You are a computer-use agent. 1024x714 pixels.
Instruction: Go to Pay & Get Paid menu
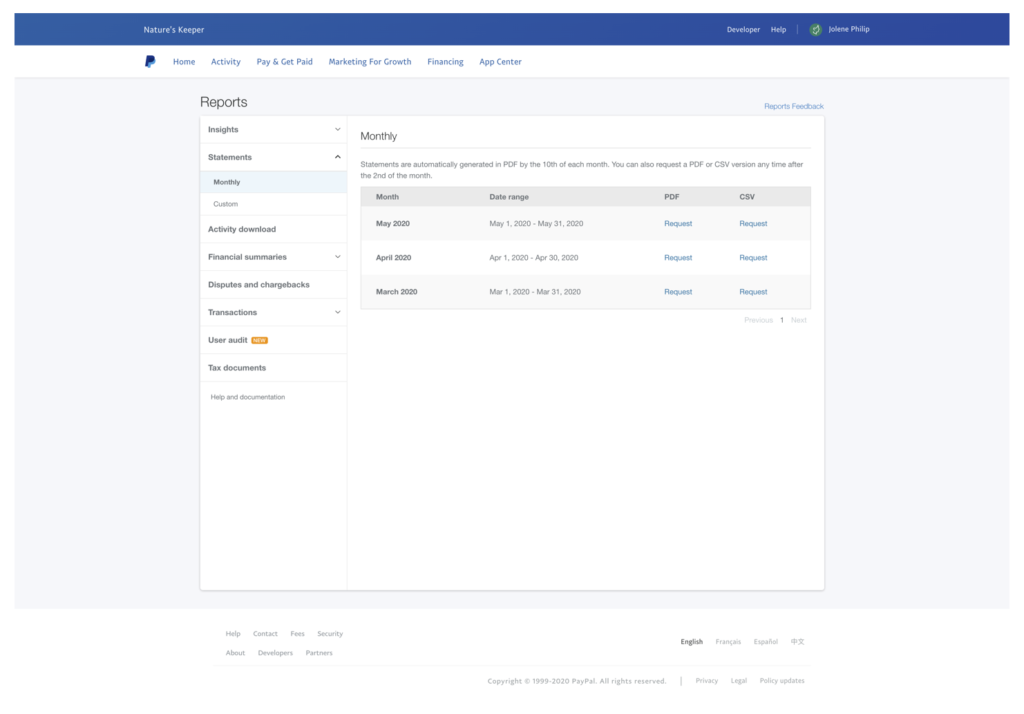[x=284, y=61]
